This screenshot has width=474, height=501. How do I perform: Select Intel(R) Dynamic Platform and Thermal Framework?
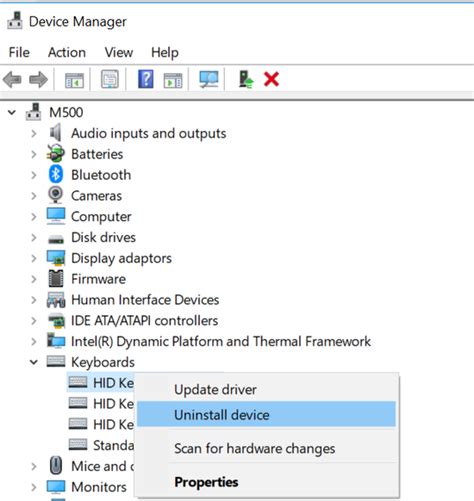(x=221, y=341)
